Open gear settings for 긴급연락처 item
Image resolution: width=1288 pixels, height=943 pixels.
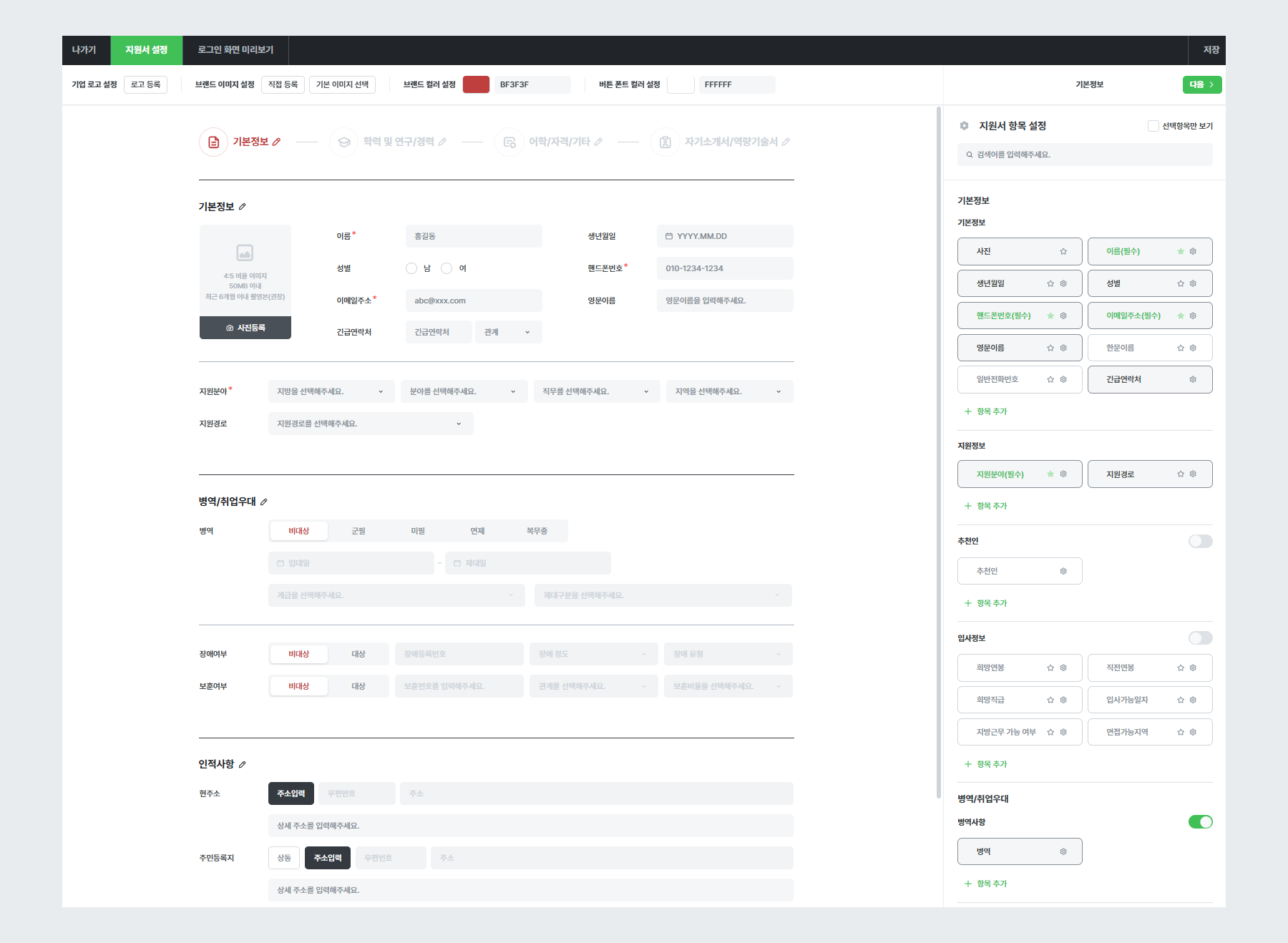(x=1193, y=379)
